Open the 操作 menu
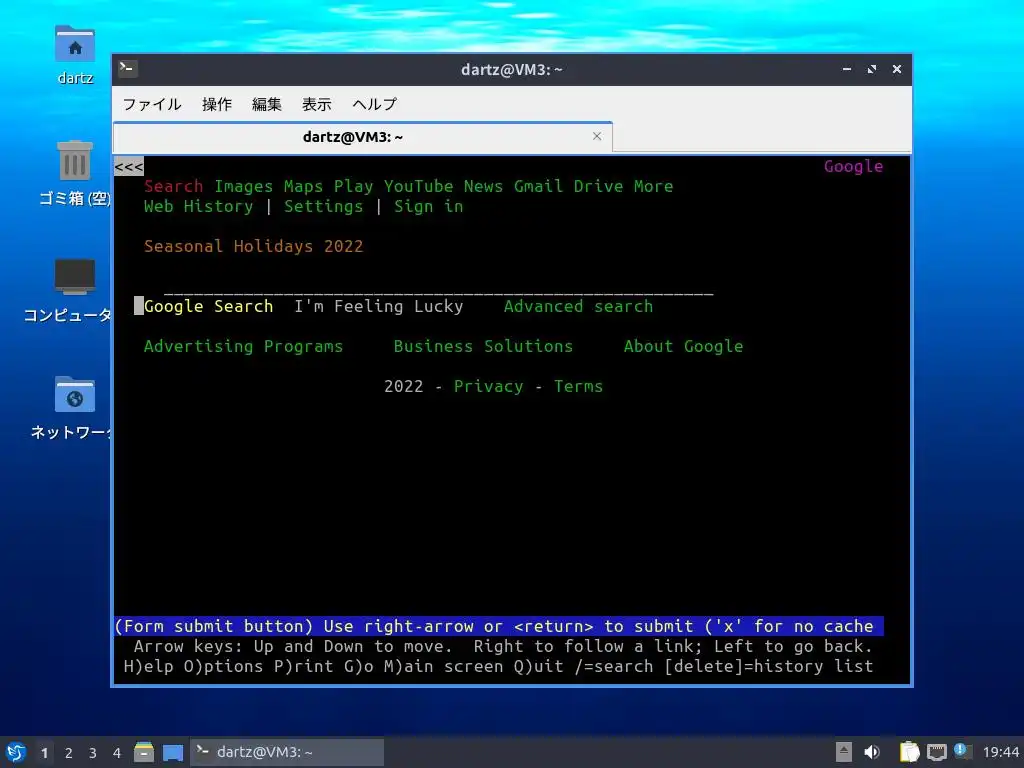Screen dimensions: 1024x768 [217, 104]
